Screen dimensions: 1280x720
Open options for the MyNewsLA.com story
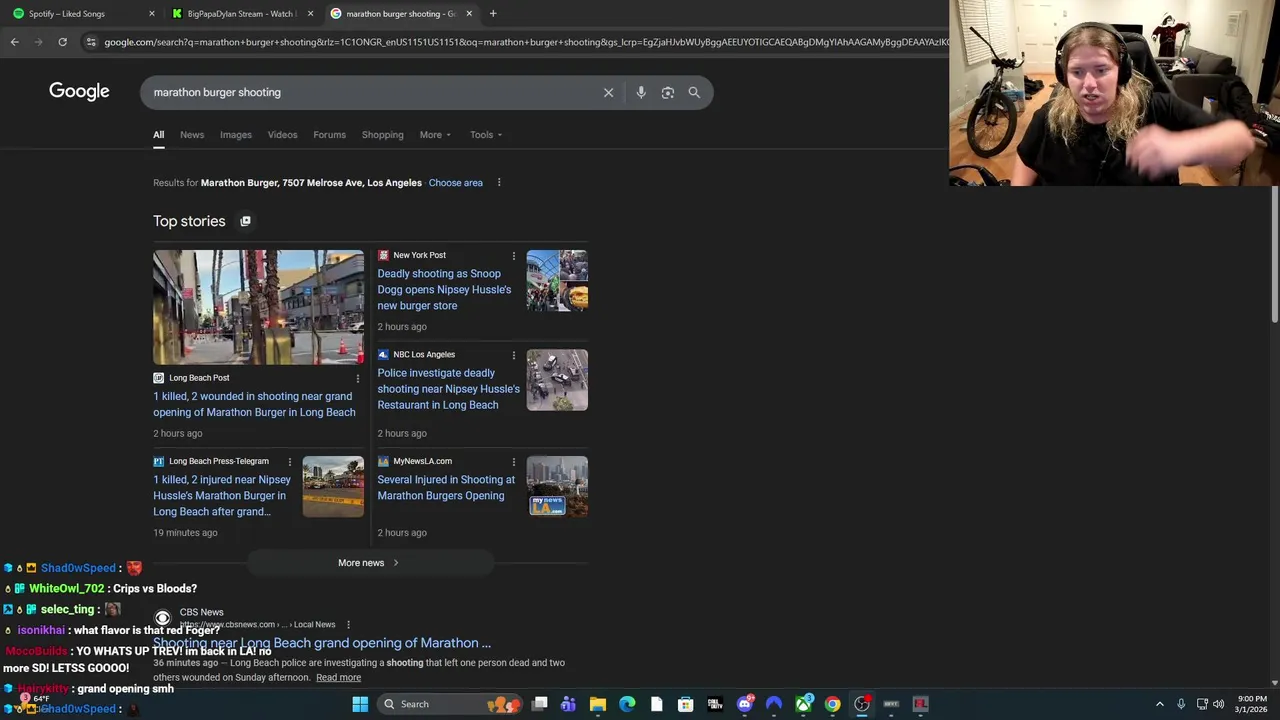coord(514,462)
